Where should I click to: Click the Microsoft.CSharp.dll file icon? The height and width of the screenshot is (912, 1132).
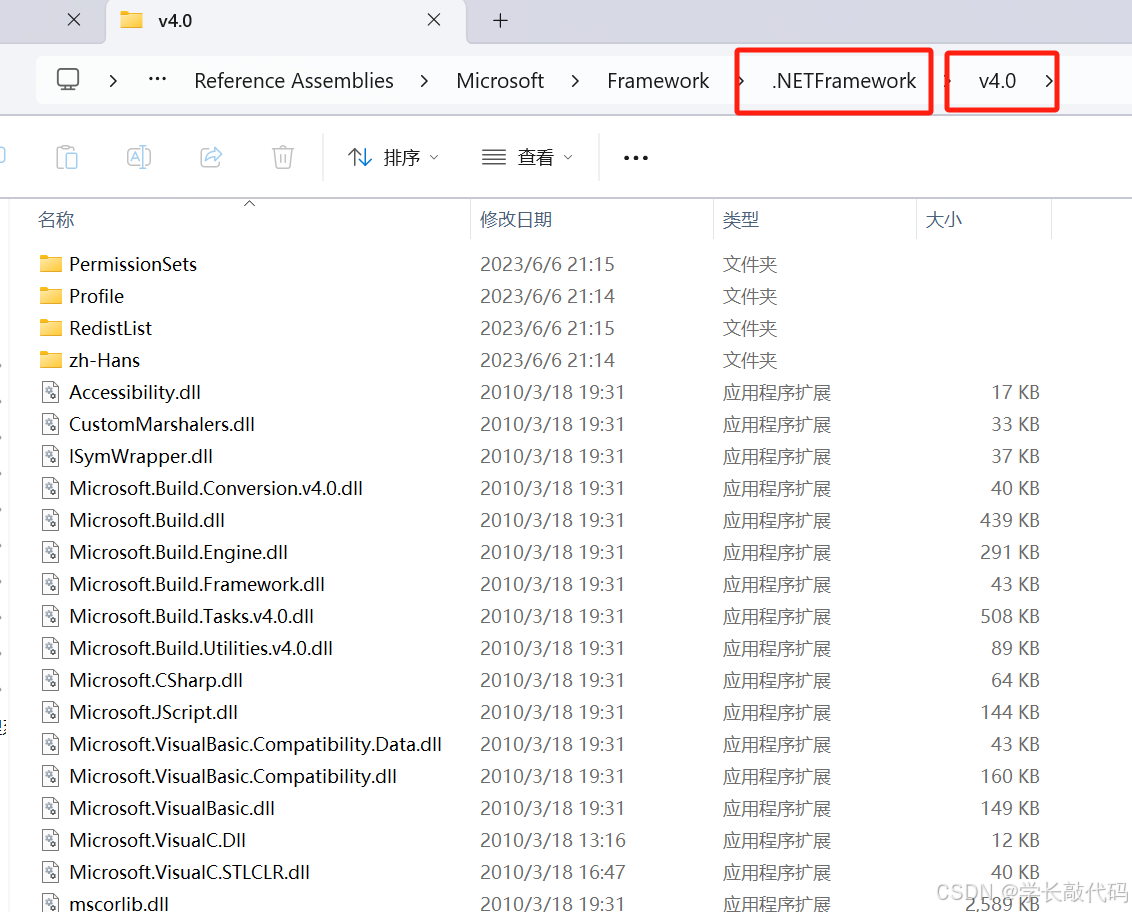[51, 680]
